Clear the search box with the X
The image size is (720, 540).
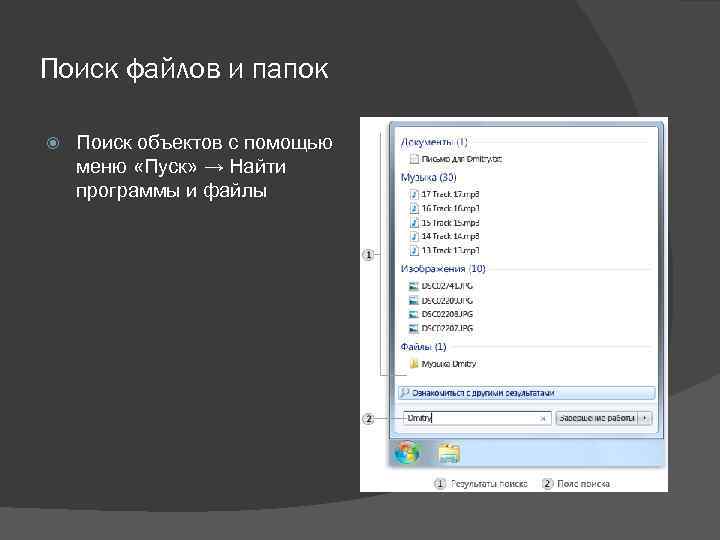coord(543,418)
